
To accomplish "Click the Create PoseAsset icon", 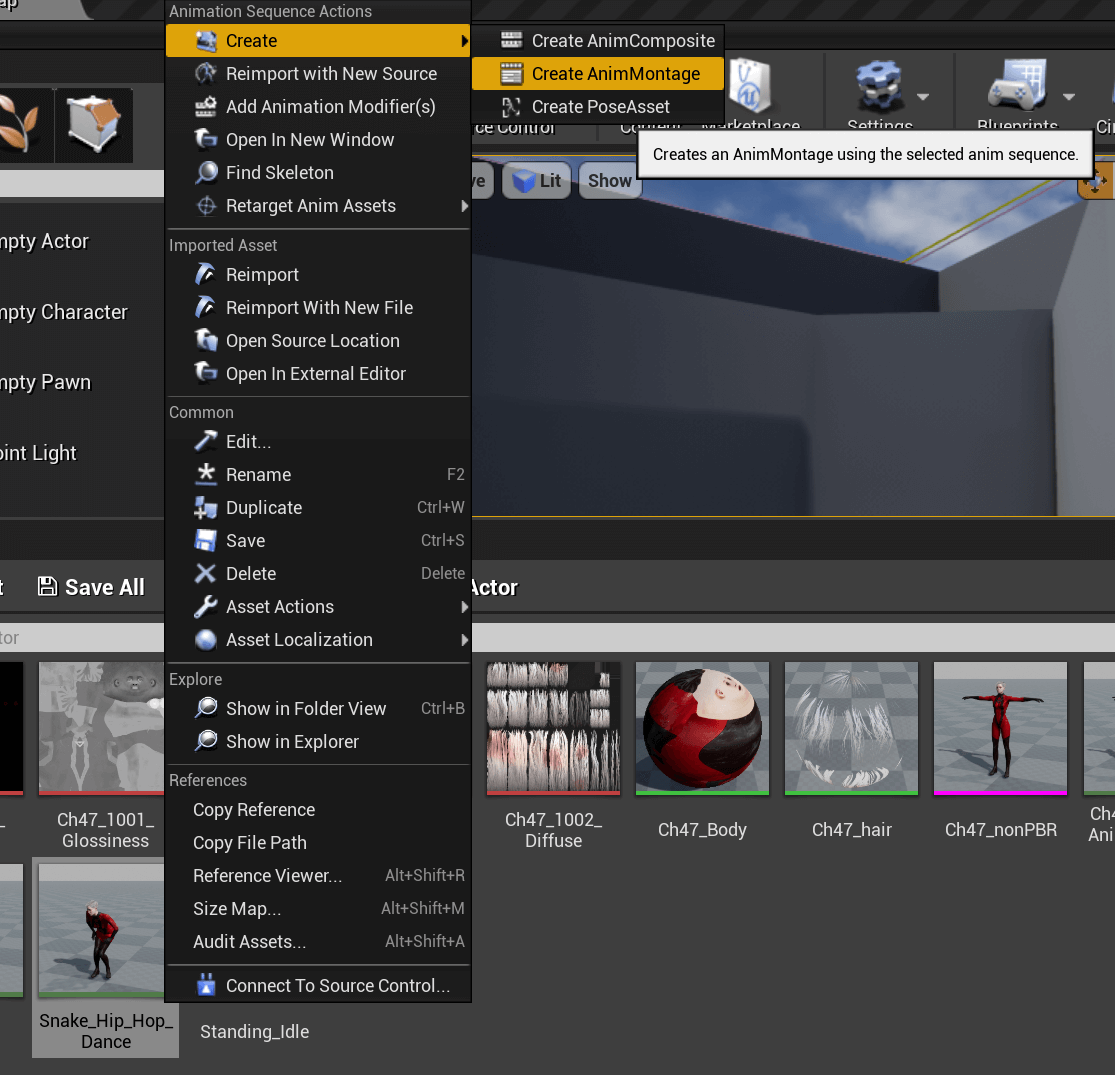I will [511, 107].
